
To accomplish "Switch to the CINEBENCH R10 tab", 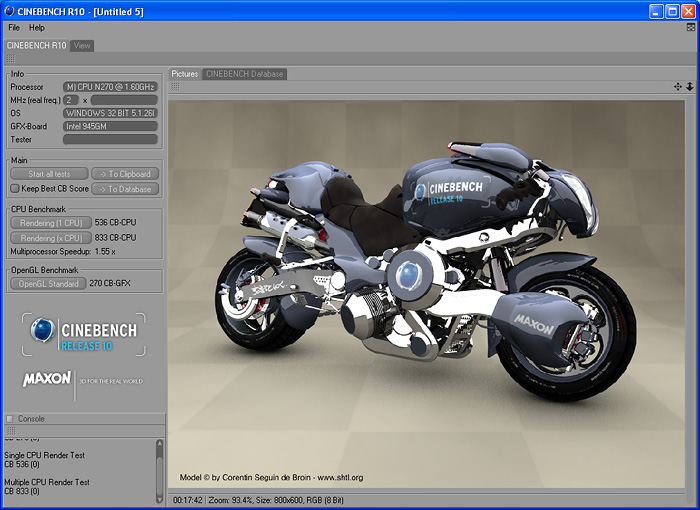I will pyautogui.click(x=37, y=46).
